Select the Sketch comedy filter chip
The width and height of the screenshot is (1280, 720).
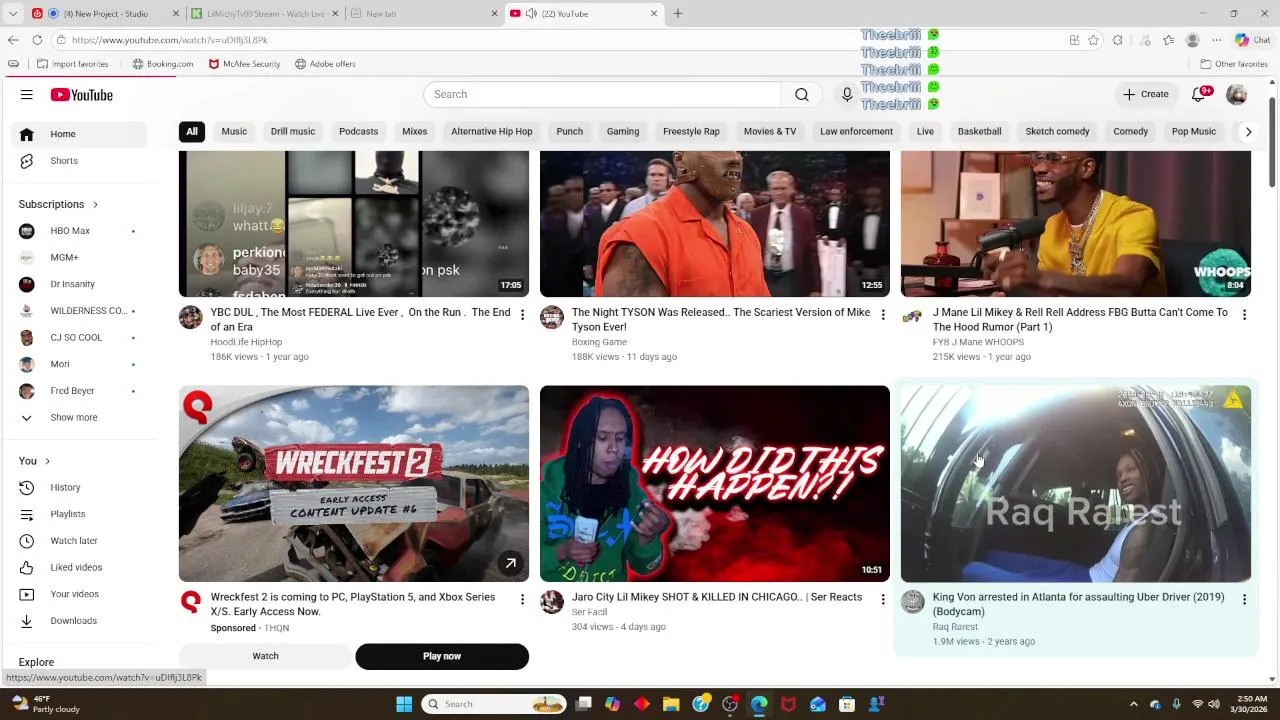pyautogui.click(x=1057, y=132)
